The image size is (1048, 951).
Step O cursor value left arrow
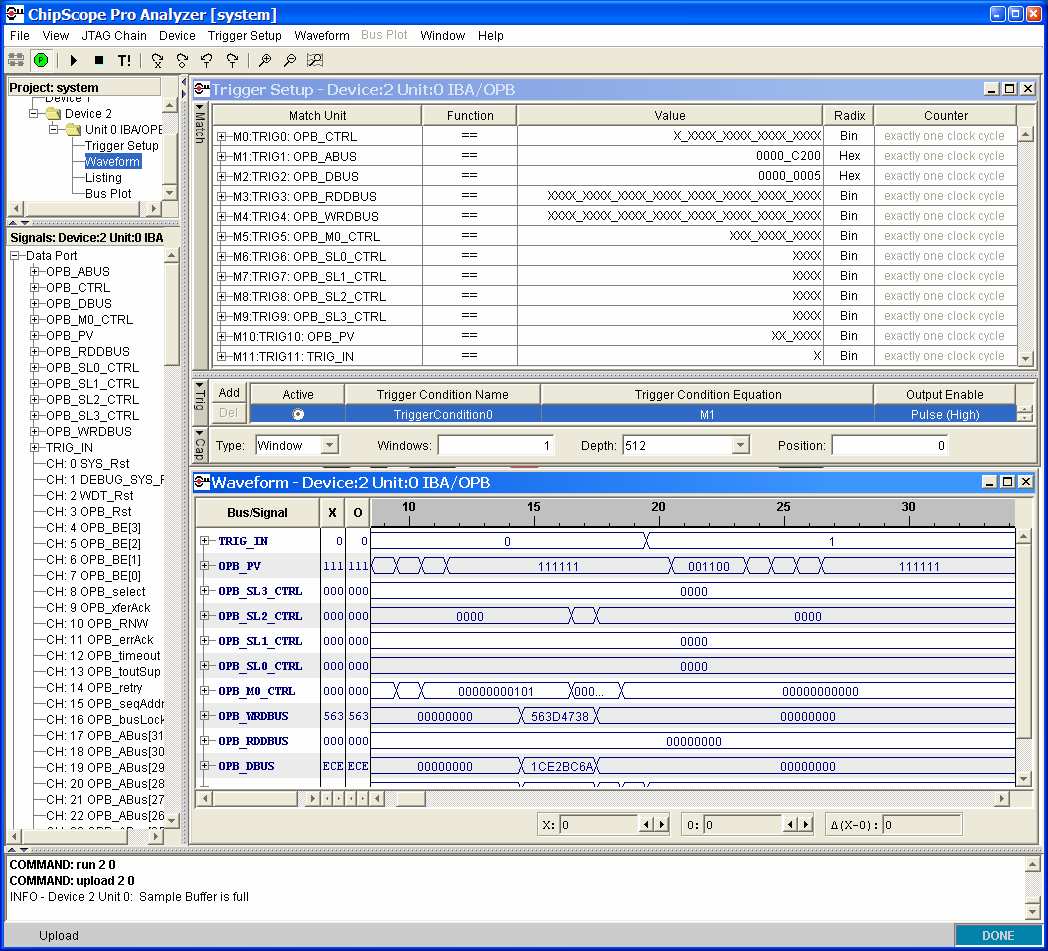click(789, 825)
